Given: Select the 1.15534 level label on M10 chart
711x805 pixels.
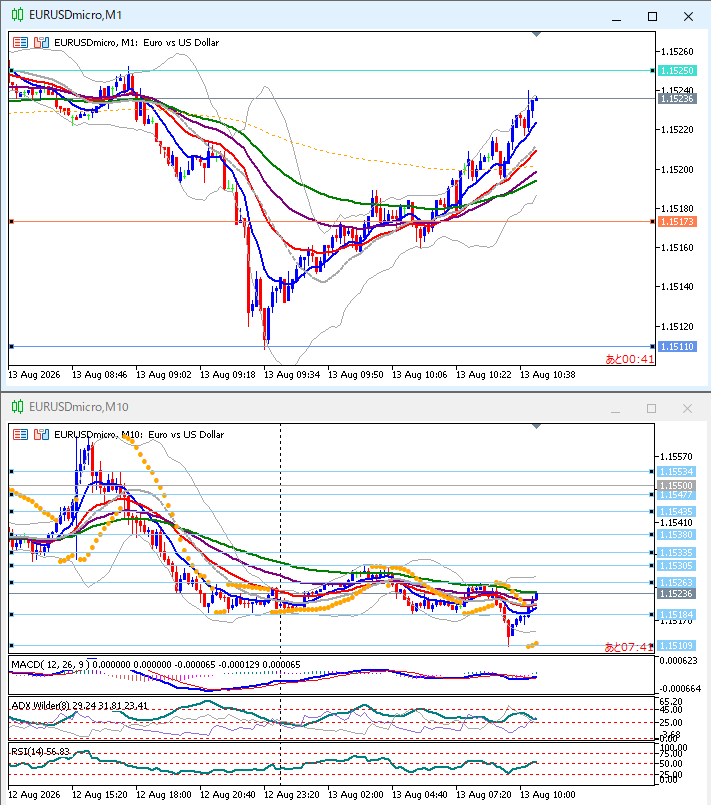Looking at the screenshot, I should tap(677, 471).
